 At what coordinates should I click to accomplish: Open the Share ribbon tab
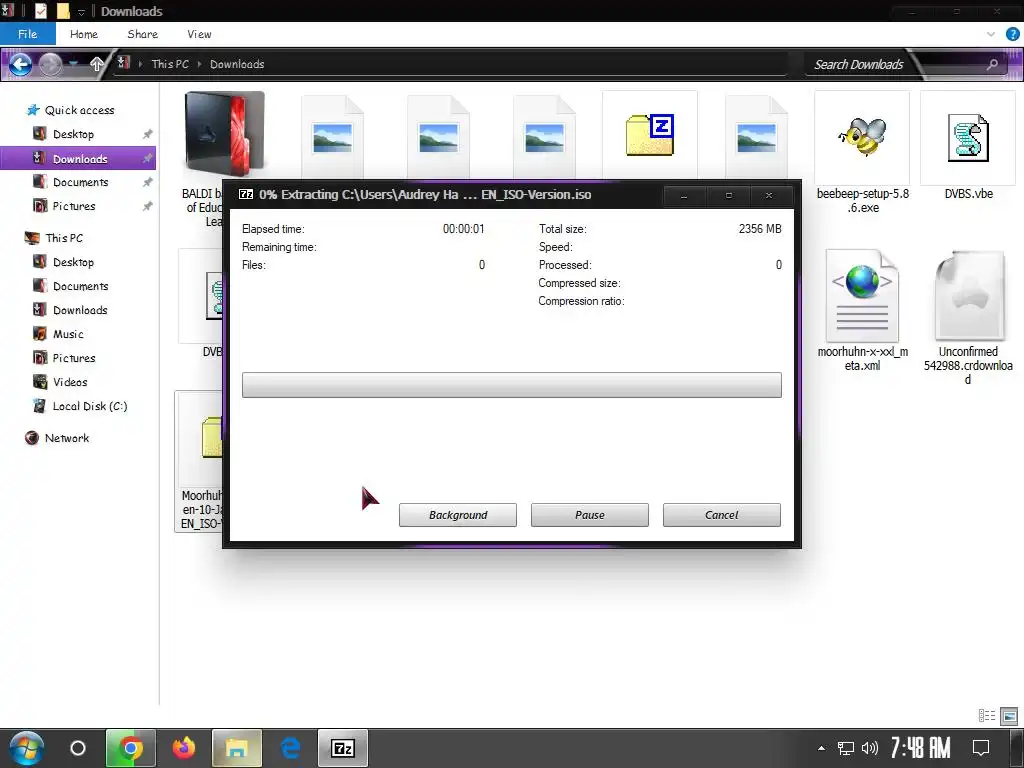coord(142,34)
